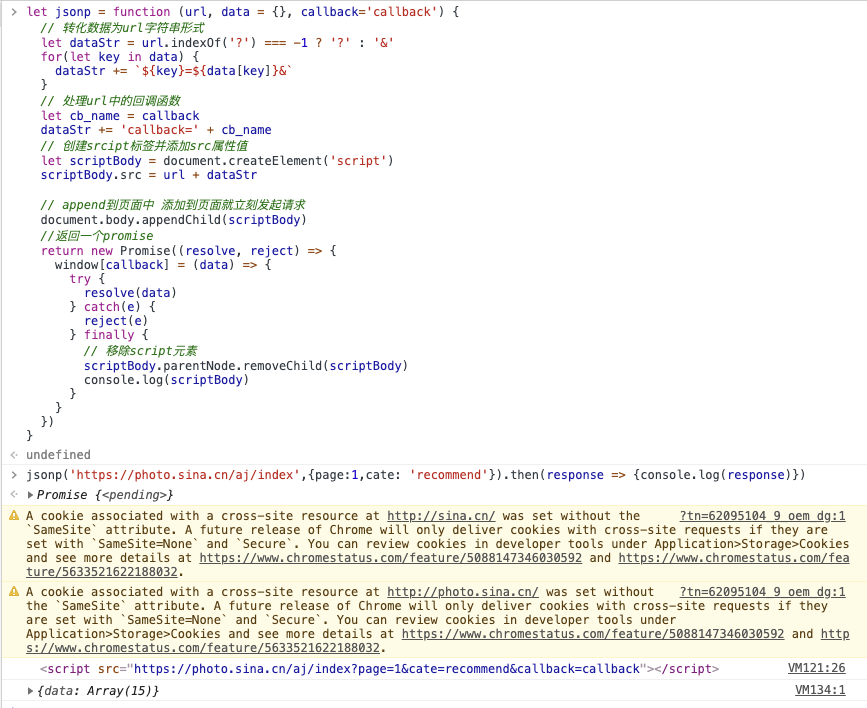The width and height of the screenshot is (867, 708).
Task: Click the 'console.log(scriptBody)' line
Action: [x=166, y=380]
